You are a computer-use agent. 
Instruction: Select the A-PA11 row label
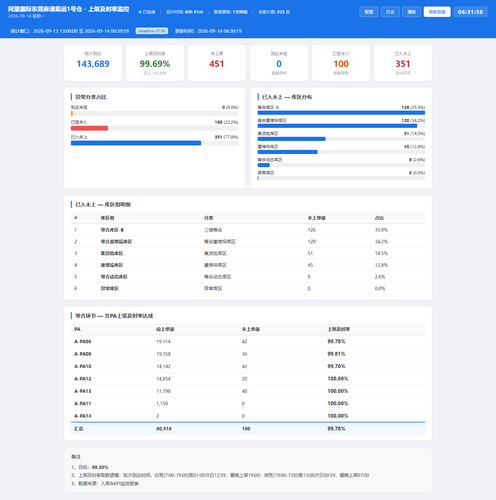(83, 404)
